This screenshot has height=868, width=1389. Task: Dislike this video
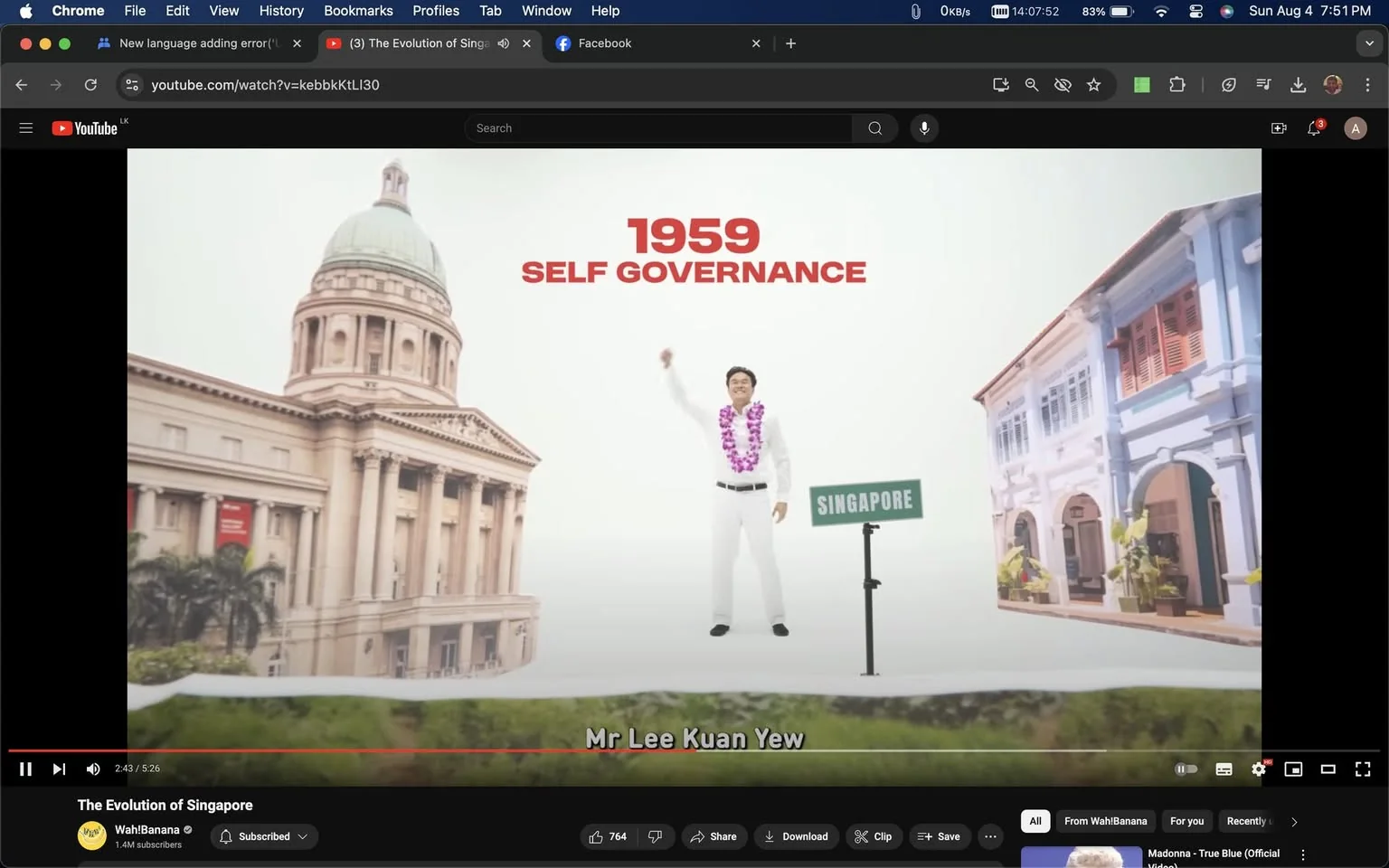(656, 836)
